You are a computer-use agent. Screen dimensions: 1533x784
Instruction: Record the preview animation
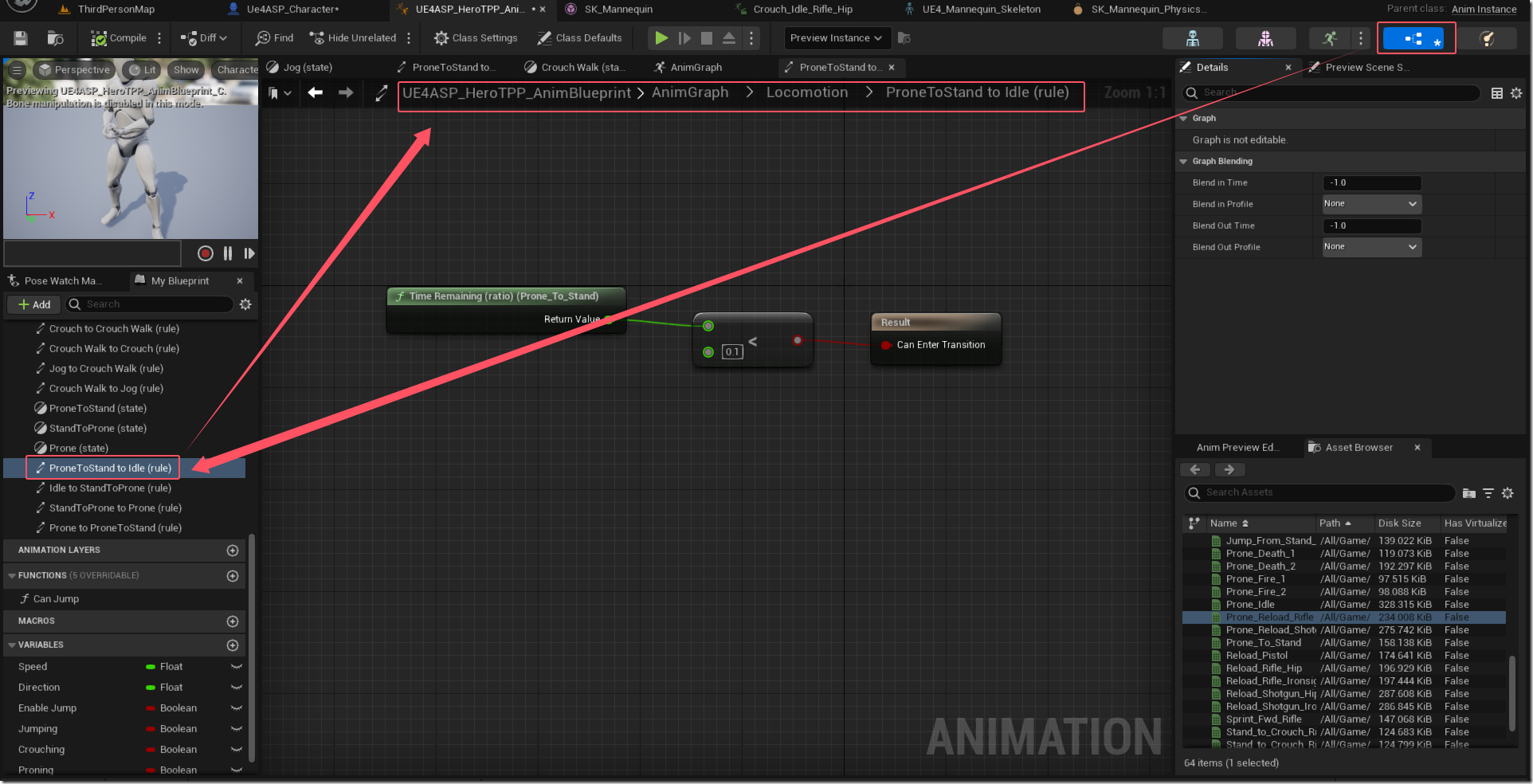[206, 253]
